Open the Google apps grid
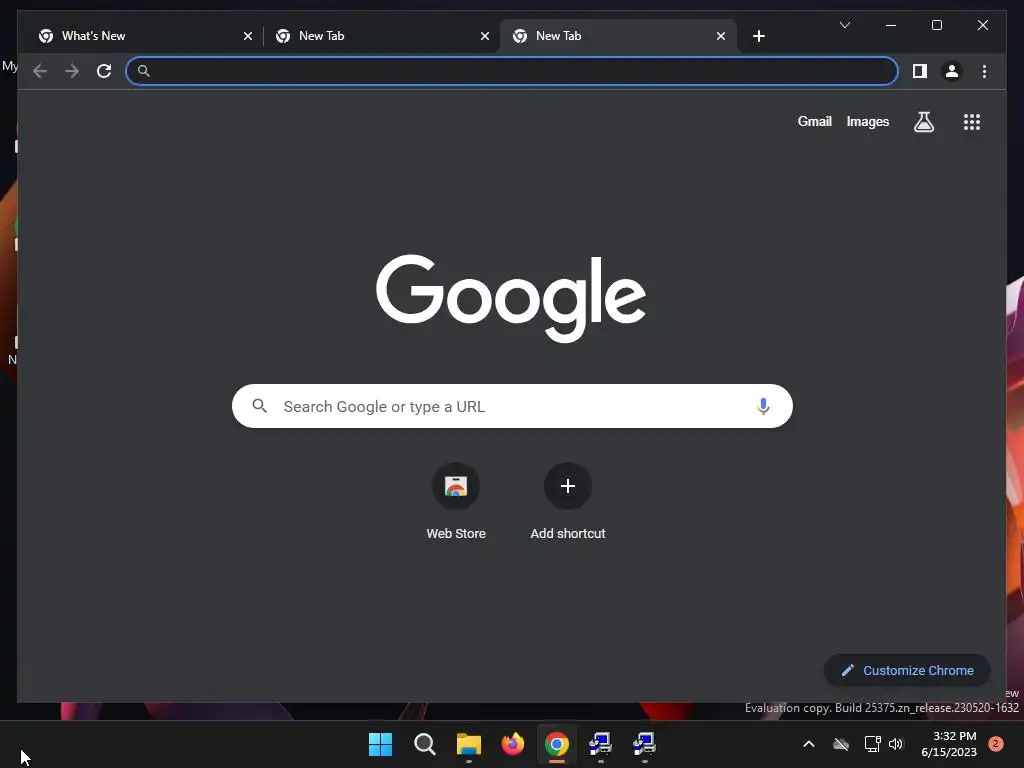The height and width of the screenshot is (768, 1024). [972, 121]
